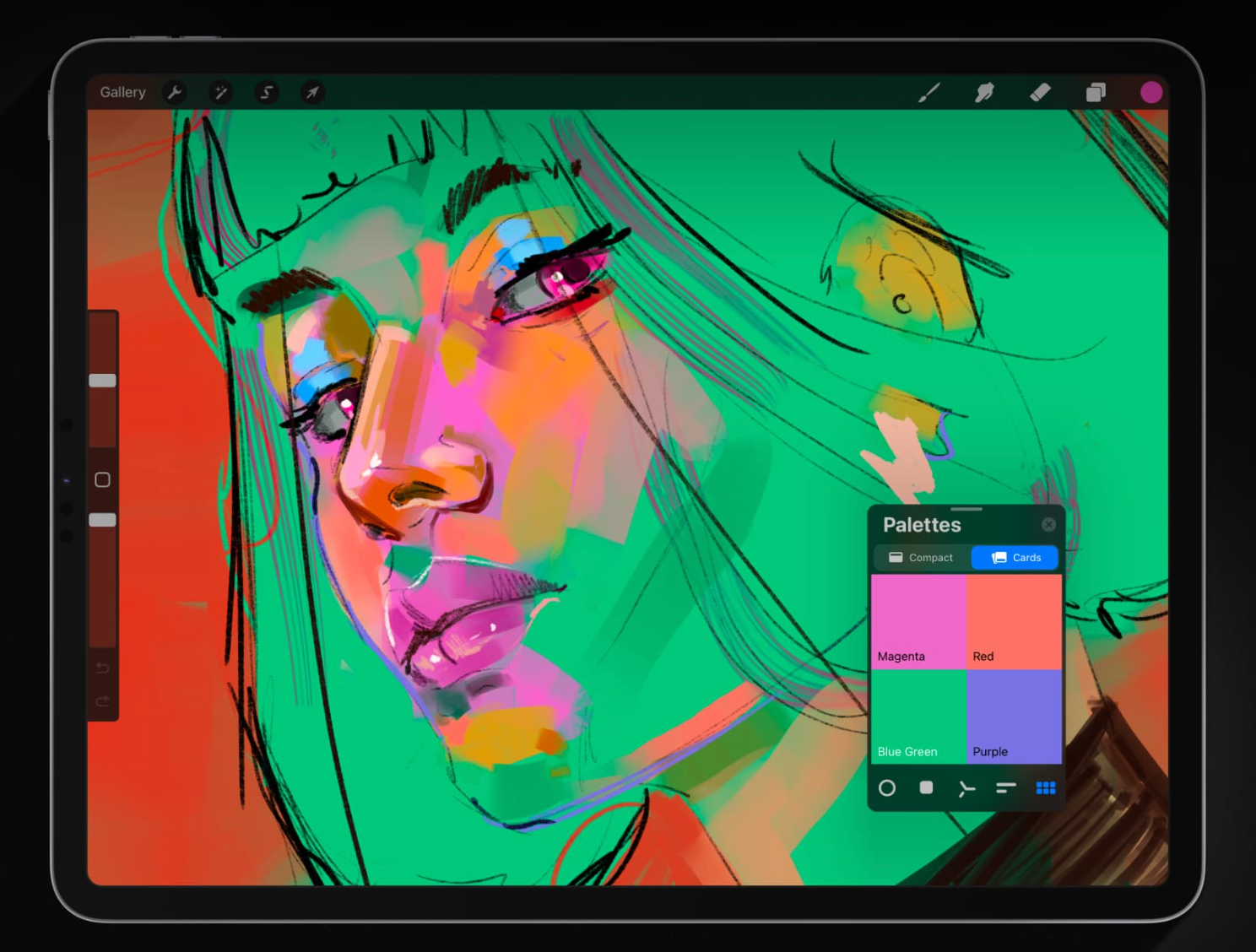Viewport: 1256px width, 952px height.
Task: Switch palettes to Compact view
Action: pos(921,558)
